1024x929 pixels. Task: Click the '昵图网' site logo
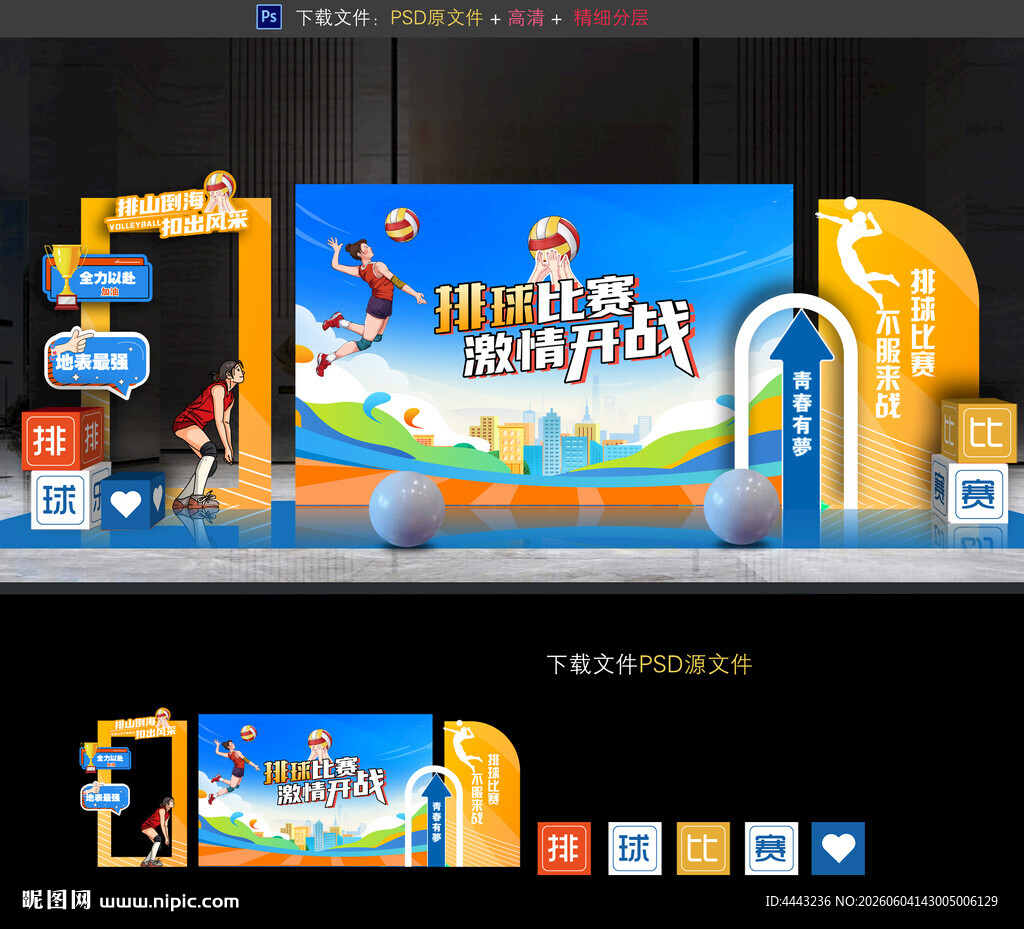56,900
